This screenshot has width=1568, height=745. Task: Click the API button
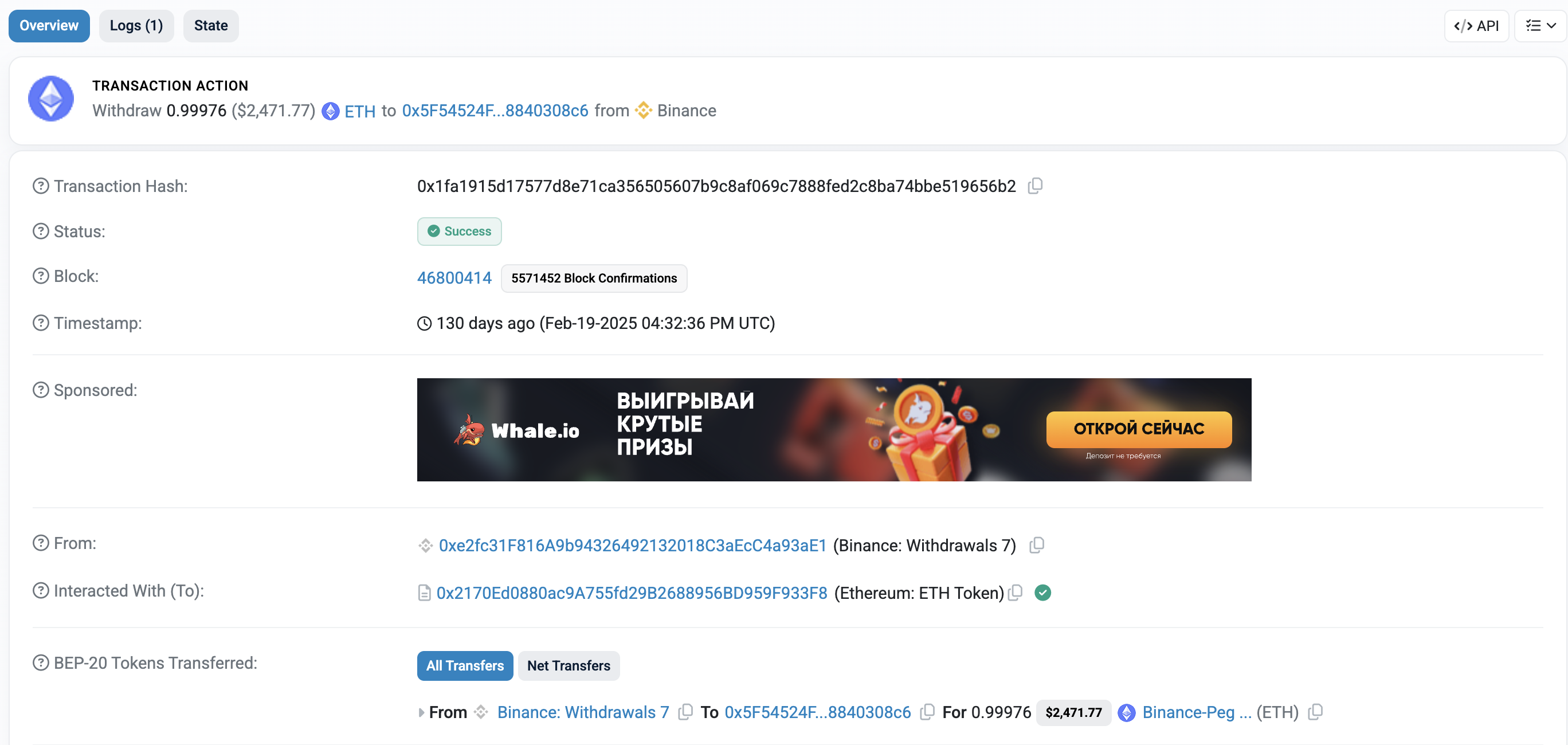[1476, 26]
